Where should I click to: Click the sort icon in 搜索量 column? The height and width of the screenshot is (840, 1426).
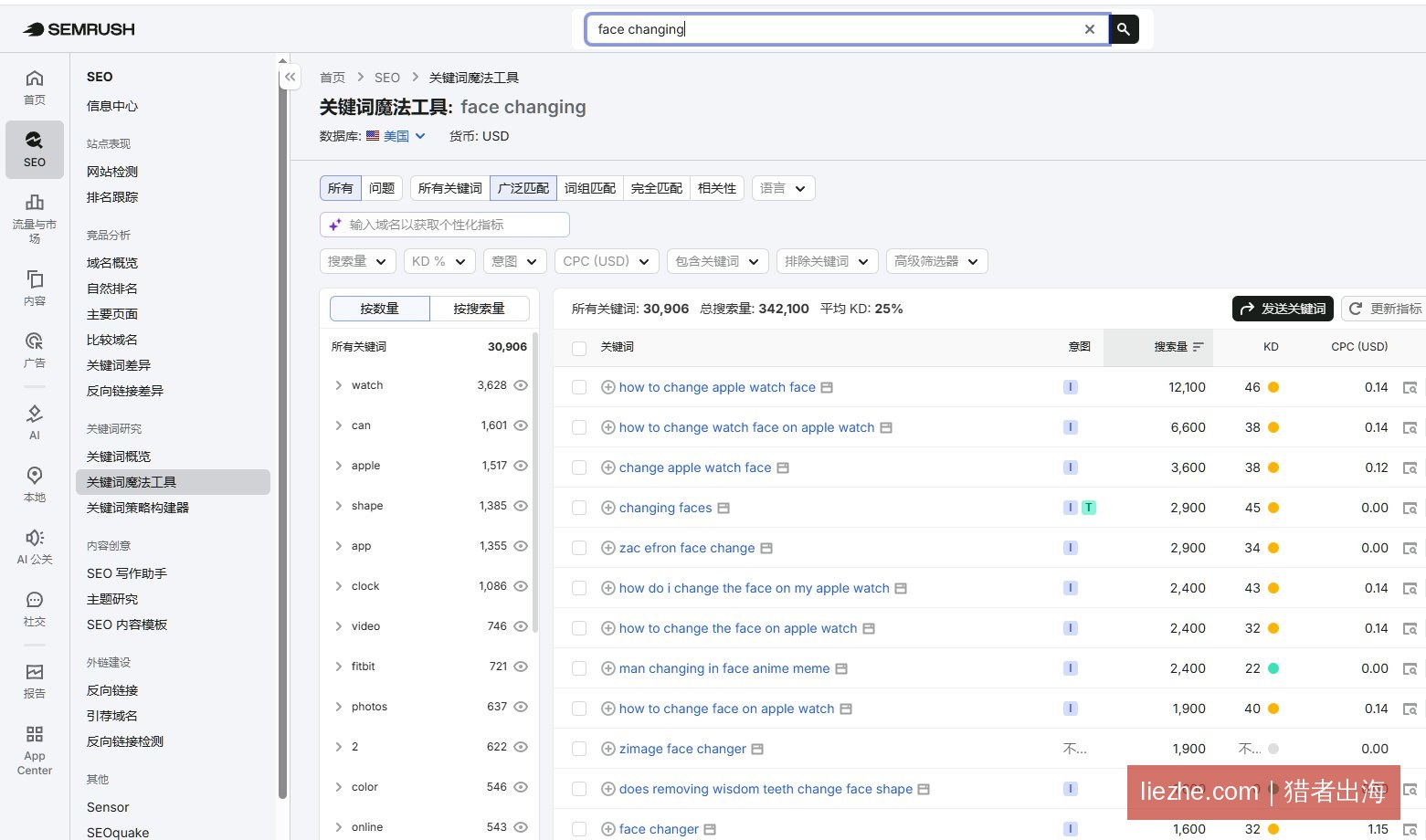tap(1198, 347)
